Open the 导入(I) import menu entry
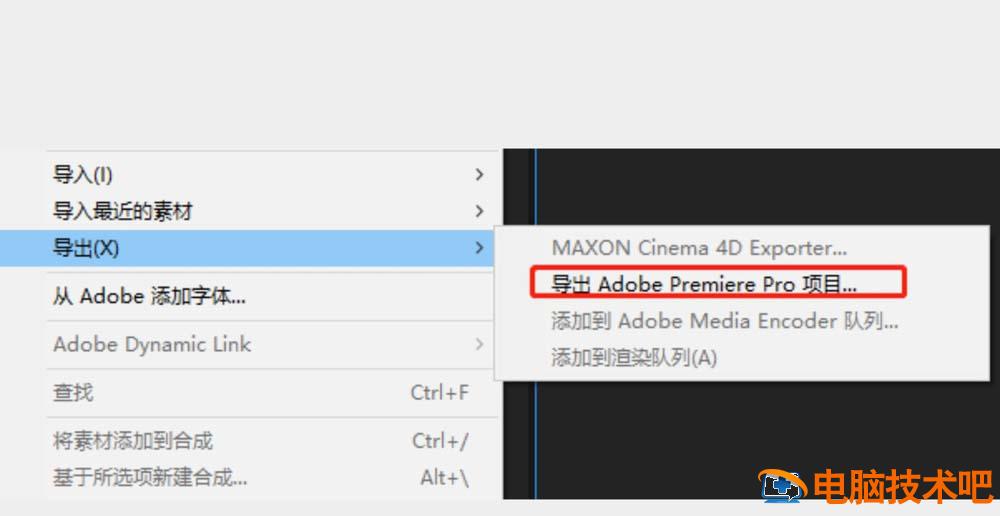Viewport: 1000px width, 516px height. (x=272, y=174)
